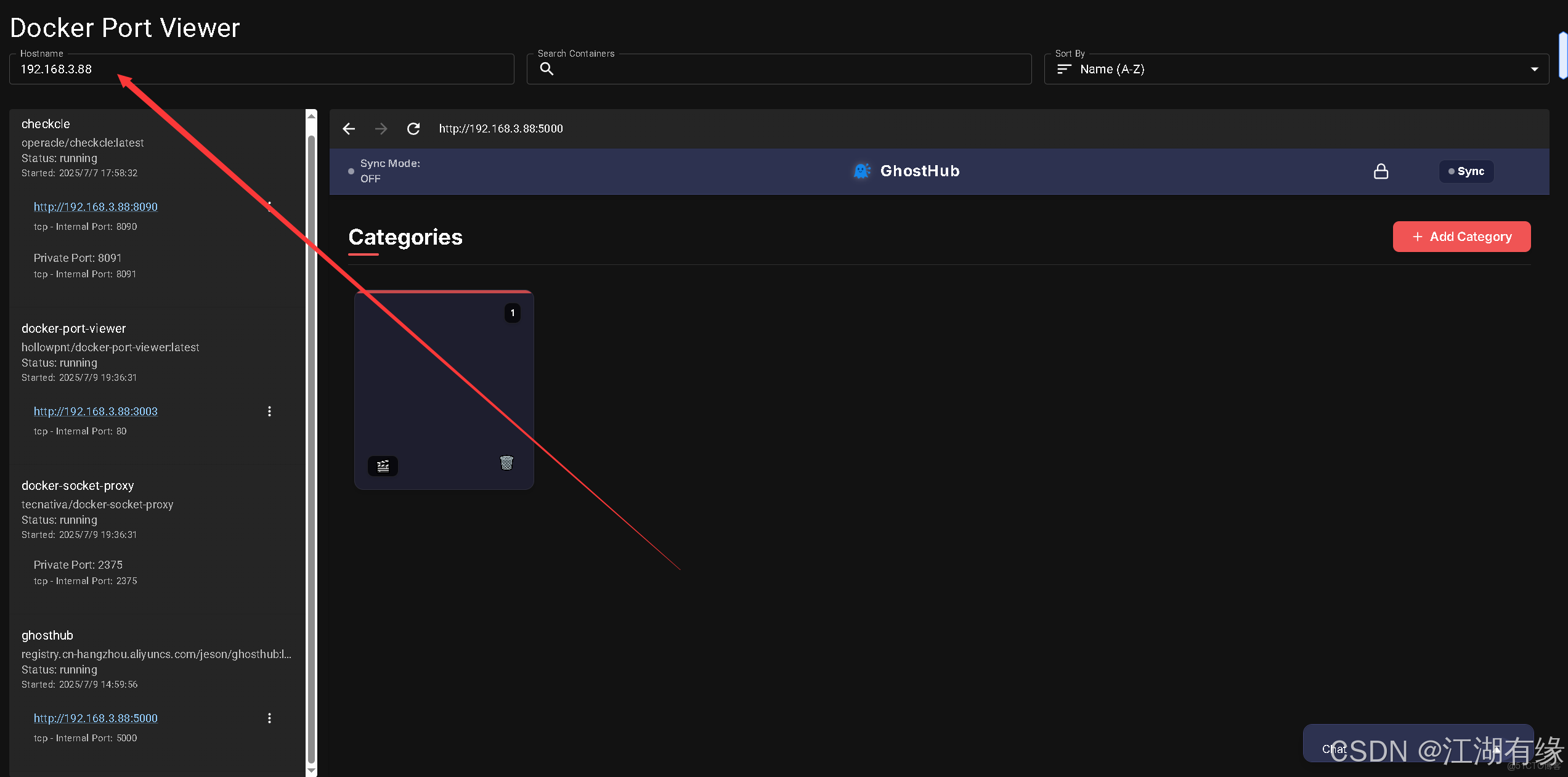Screen dimensions: 1568x777
Task: Click the Add Category button
Action: [x=1461, y=237]
